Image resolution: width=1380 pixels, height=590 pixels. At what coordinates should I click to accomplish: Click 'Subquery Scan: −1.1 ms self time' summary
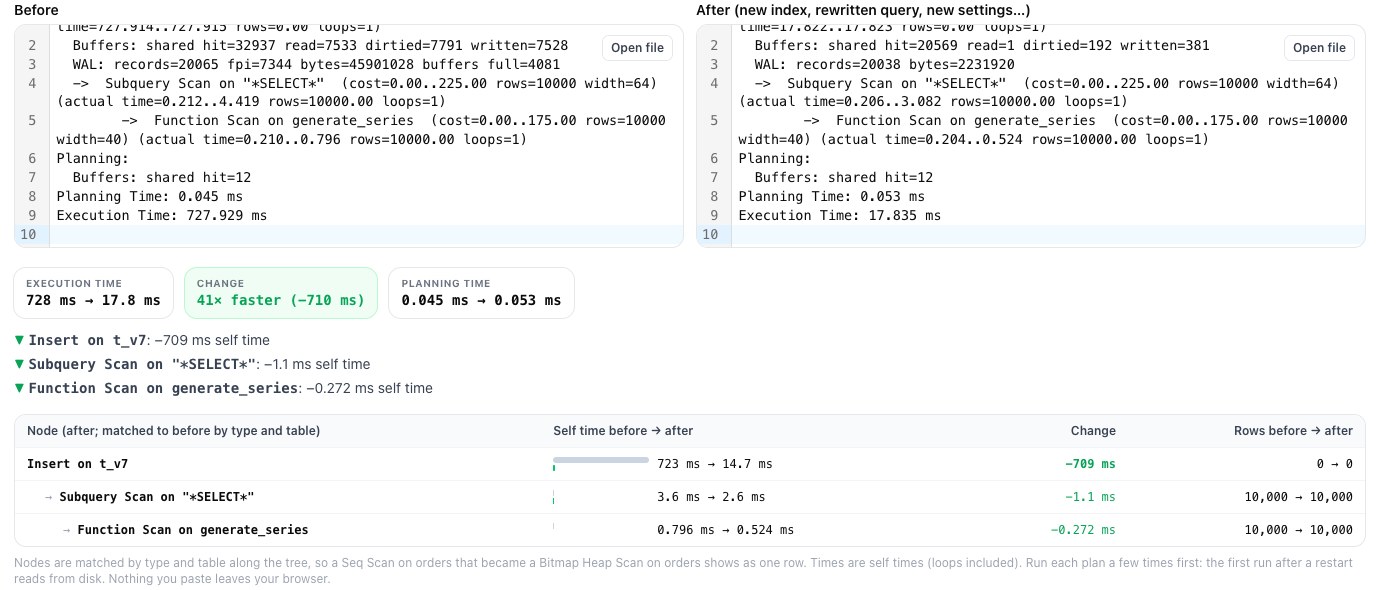click(x=199, y=364)
